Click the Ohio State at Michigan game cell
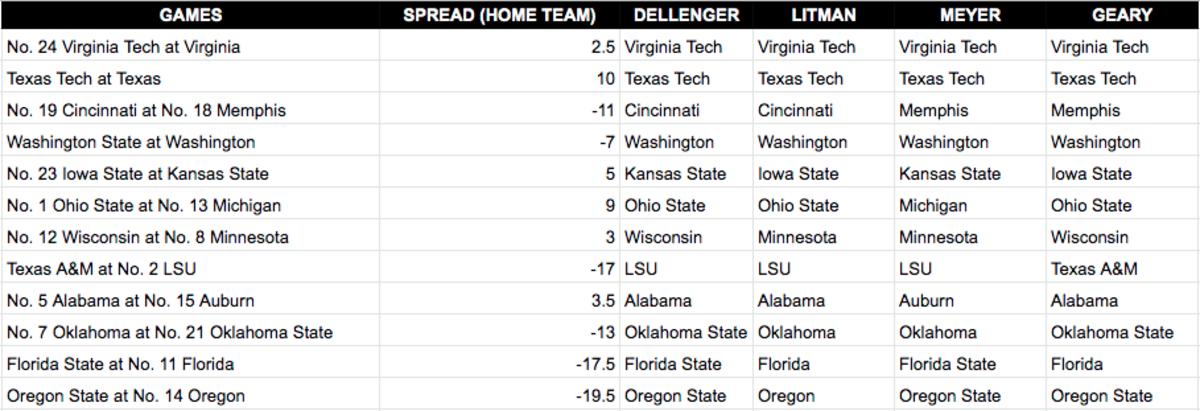Viewport: 1200px width, 411px height. (x=144, y=206)
